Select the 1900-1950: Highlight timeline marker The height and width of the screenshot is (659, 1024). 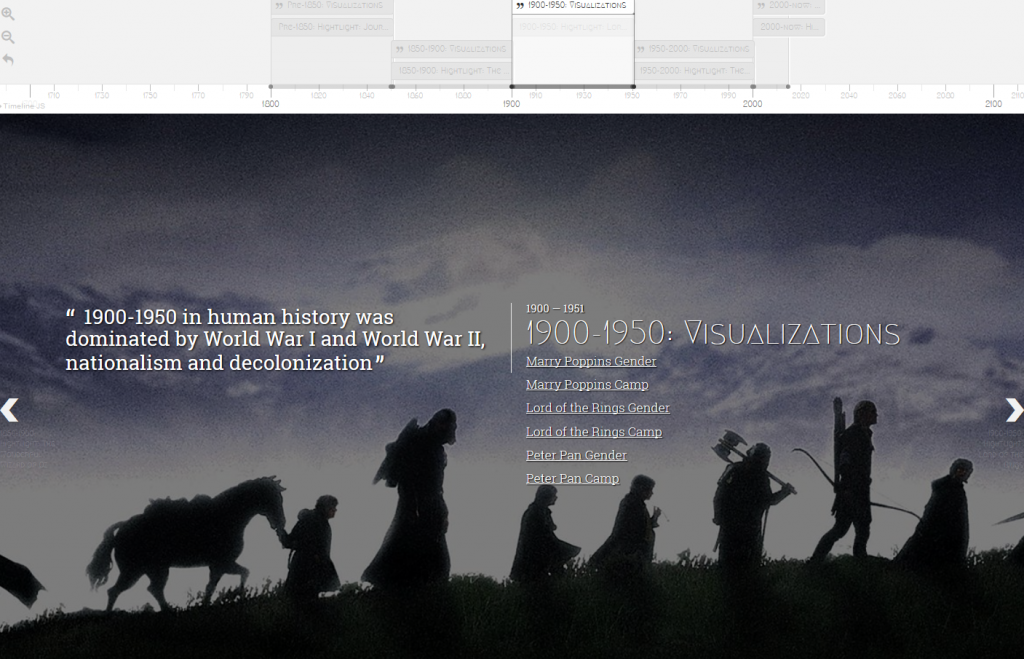(573, 27)
